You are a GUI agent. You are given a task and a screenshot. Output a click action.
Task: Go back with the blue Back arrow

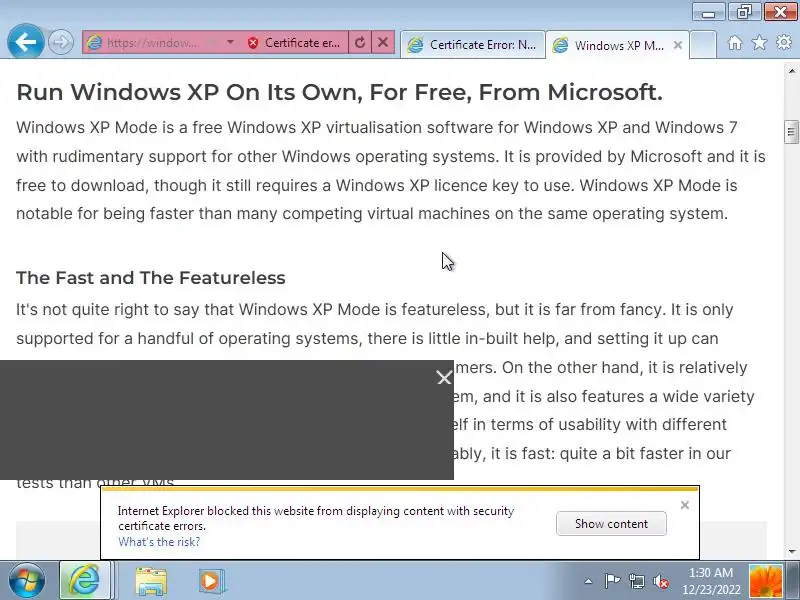[x=26, y=42]
